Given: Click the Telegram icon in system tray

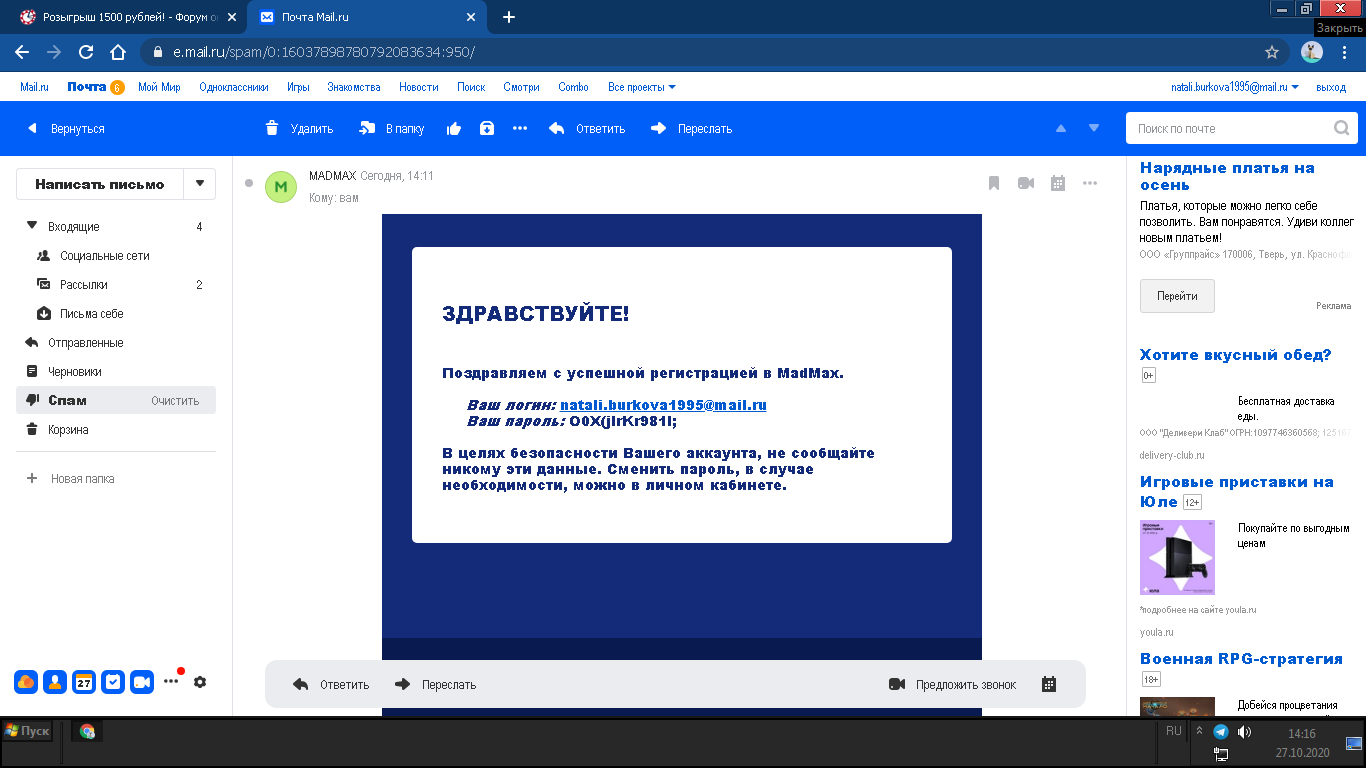Looking at the screenshot, I should [1220, 732].
